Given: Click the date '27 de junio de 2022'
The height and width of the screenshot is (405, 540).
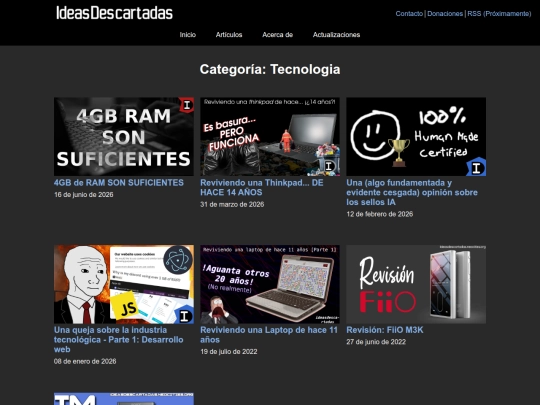Looking at the screenshot, I should [x=376, y=342].
